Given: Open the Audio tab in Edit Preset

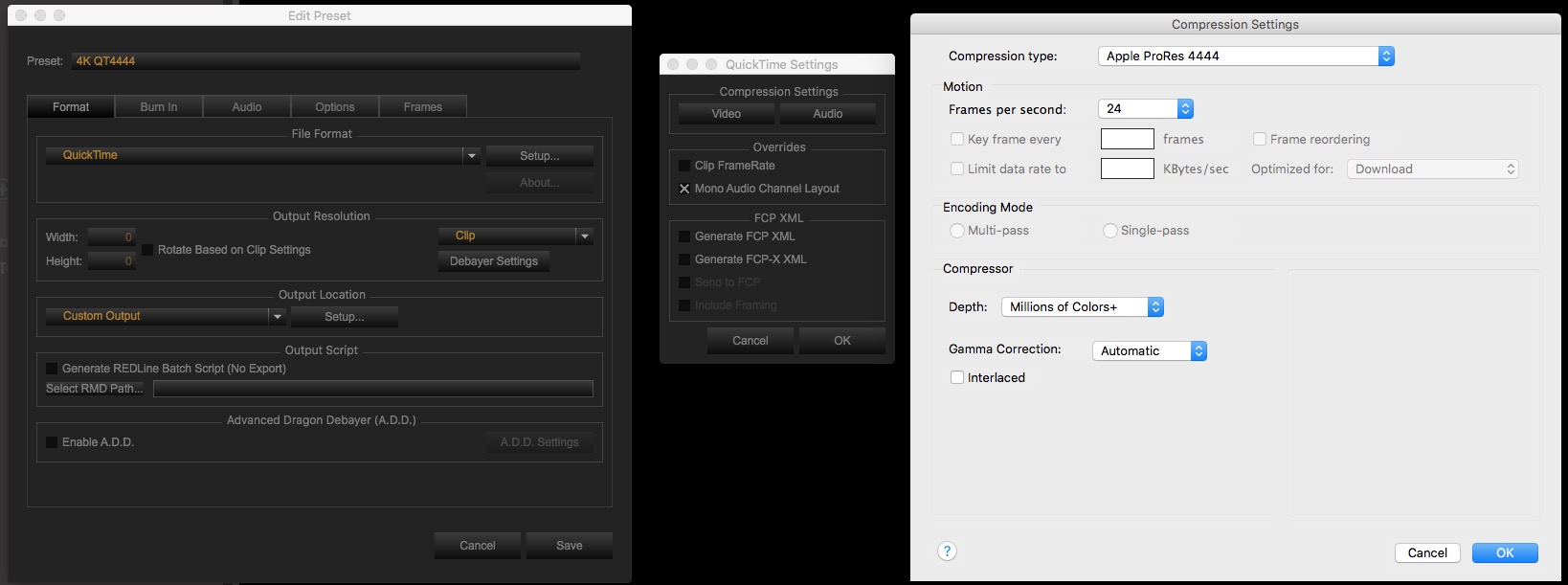Looking at the screenshot, I should click(x=247, y=107).
